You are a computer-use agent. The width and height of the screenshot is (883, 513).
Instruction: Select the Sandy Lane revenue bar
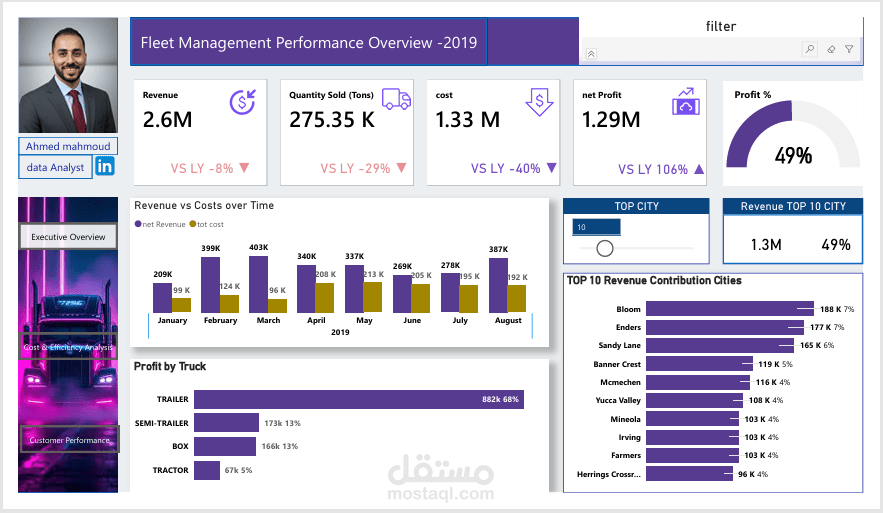pyautogui.click(x=720, y=345)
